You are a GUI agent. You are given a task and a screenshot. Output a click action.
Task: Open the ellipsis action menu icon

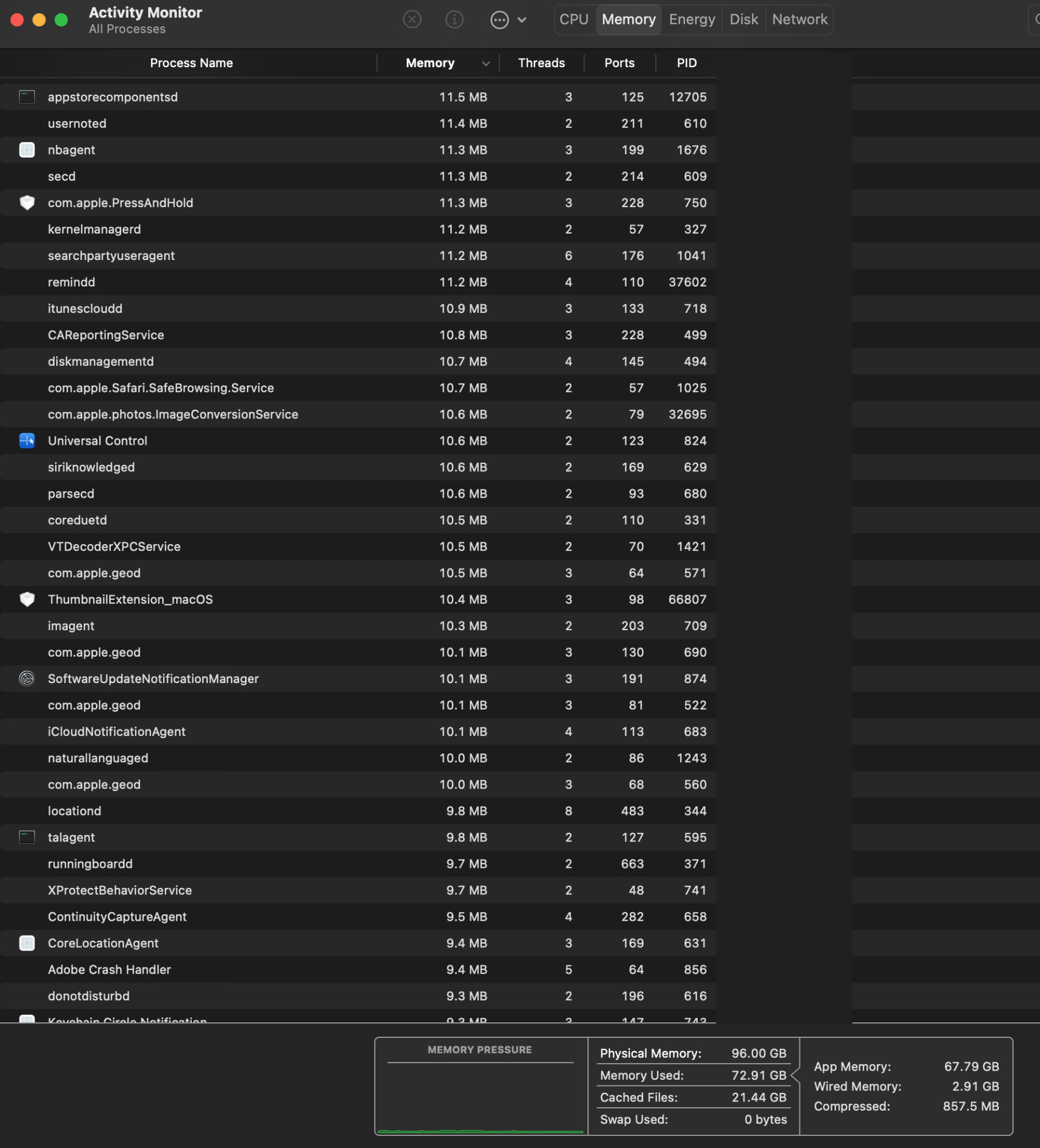click(x=500, y=20)
